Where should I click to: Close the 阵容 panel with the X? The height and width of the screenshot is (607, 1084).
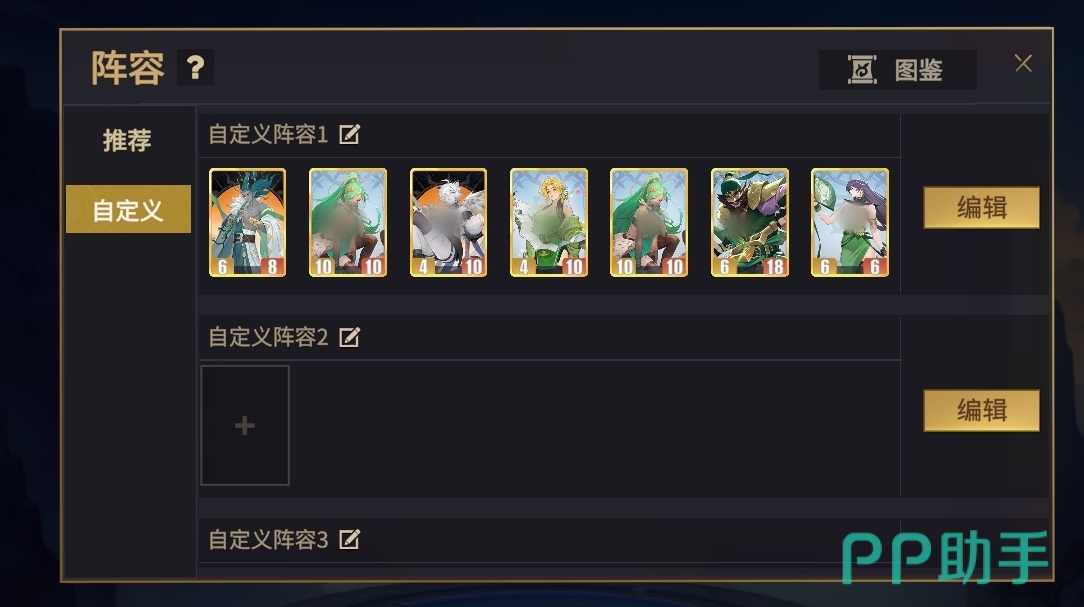[1023, 63]
